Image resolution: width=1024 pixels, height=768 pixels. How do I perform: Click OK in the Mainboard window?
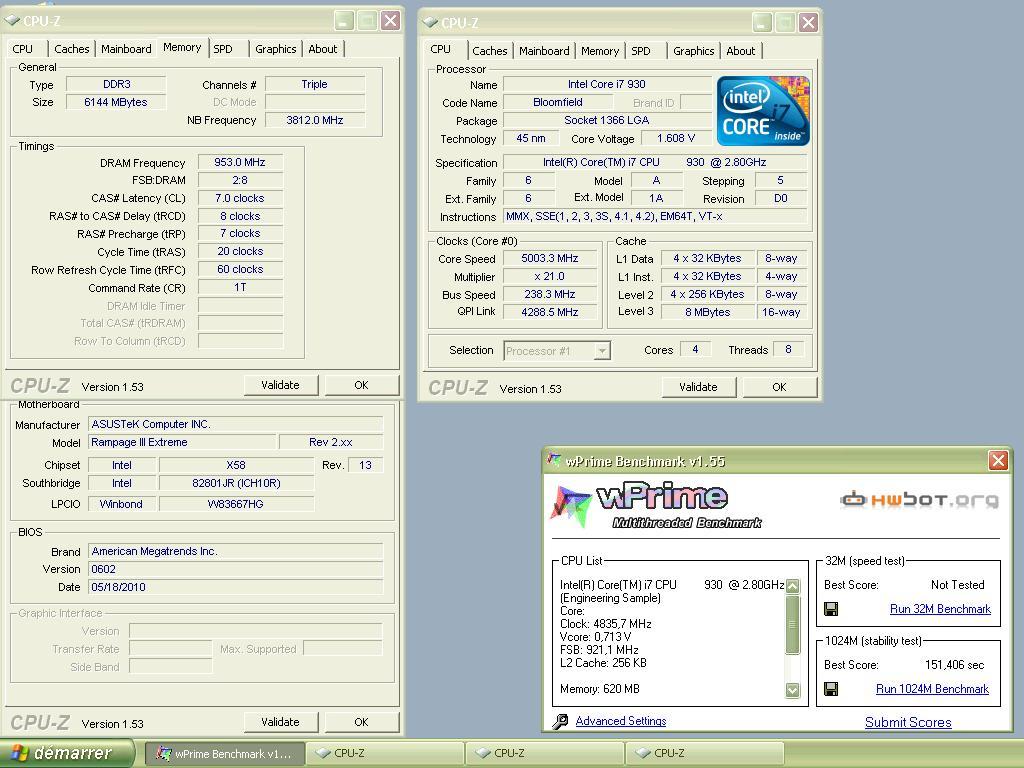[361, 722]
